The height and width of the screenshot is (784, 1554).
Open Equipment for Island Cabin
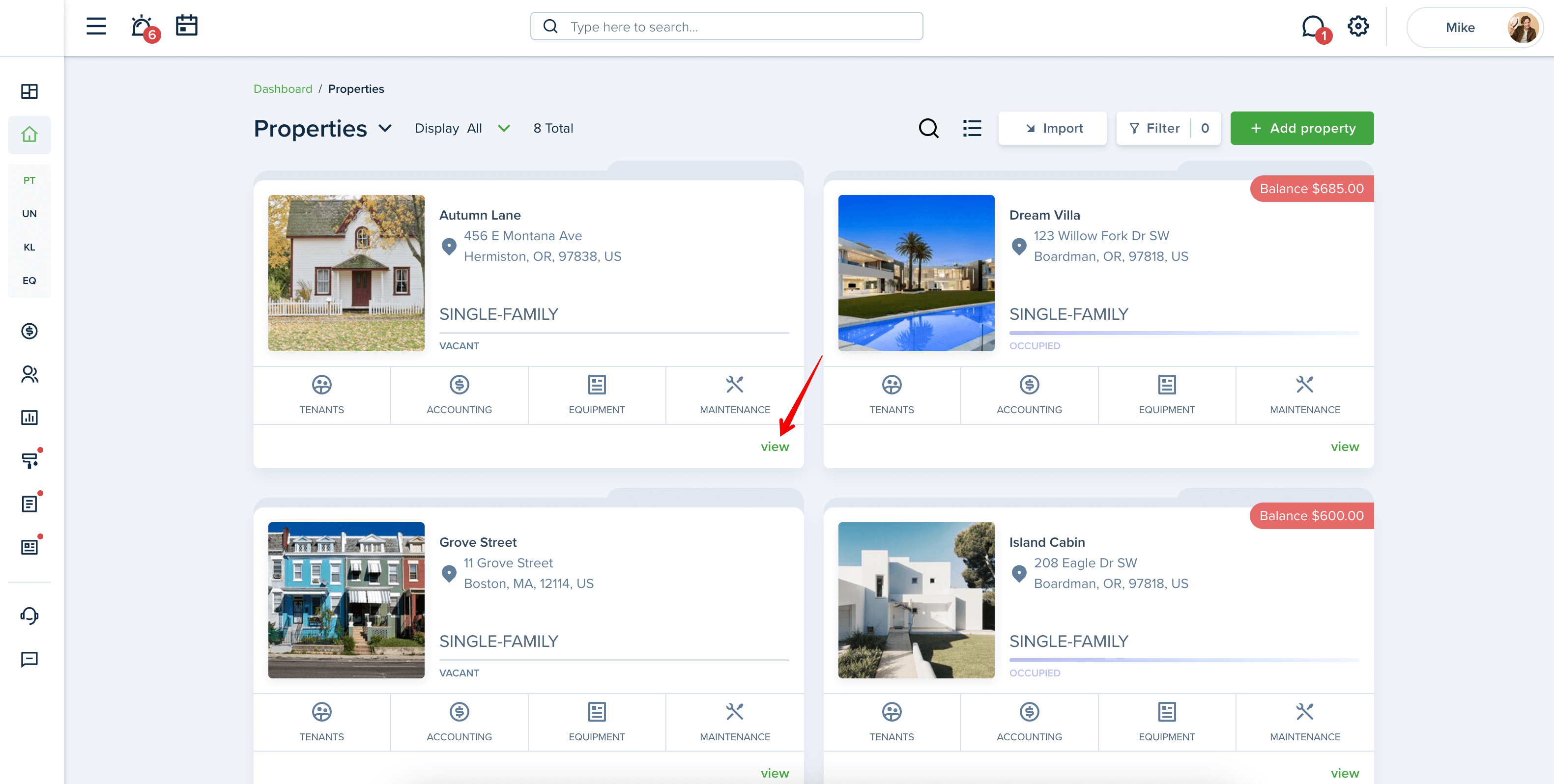(x=1167, y=722)
